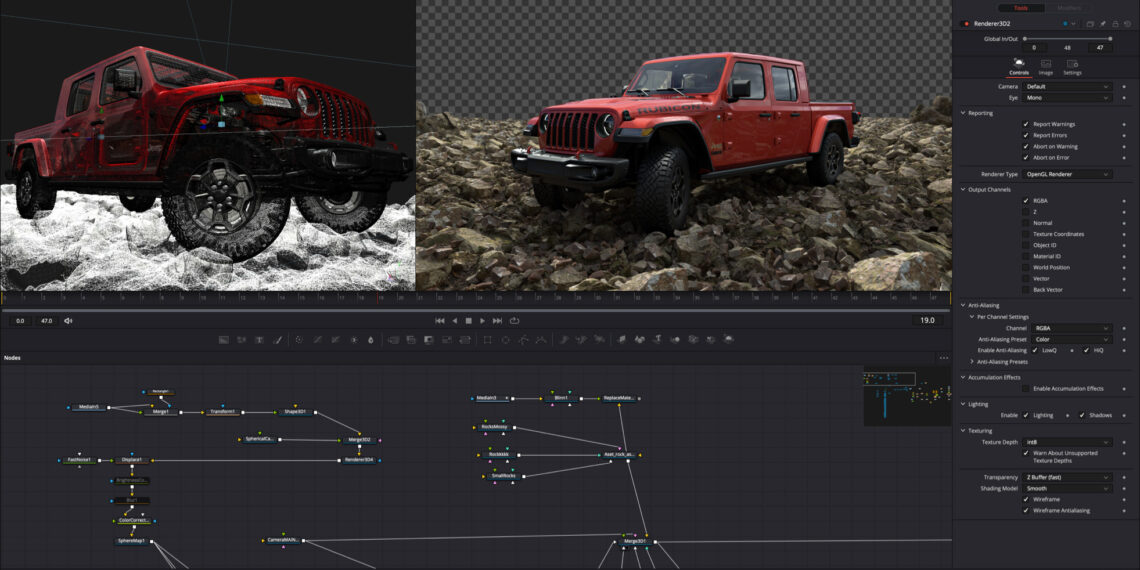Click the Stop playback button
Viewport: 1140px width, 570px height.
pos(469,321)
